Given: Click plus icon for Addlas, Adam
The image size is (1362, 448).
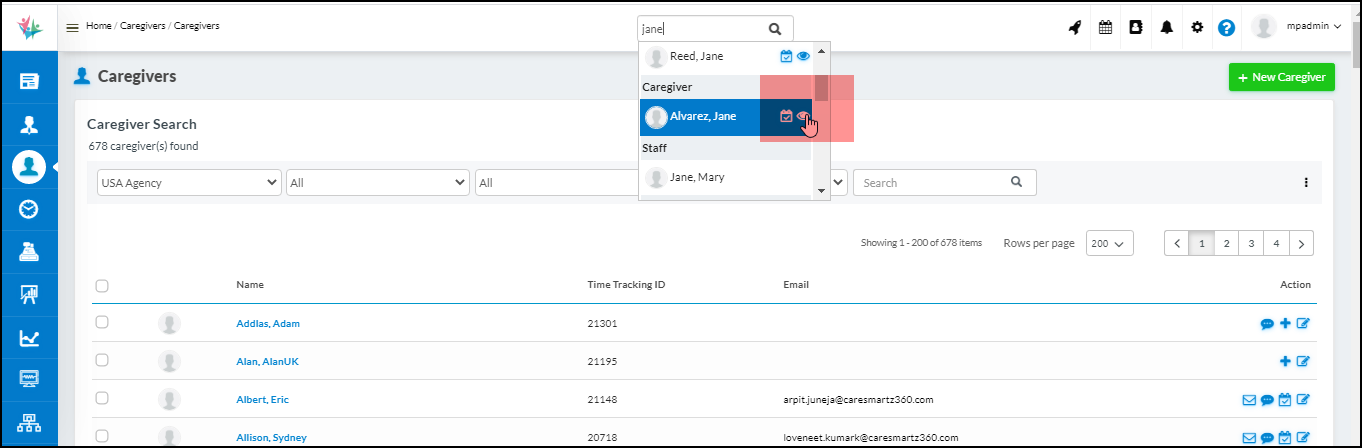Looking at the screenshot, I should pyautogui.click(x=1285, y=323).
